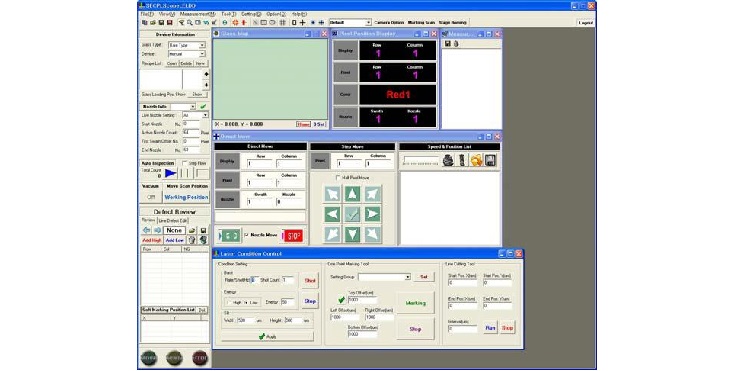Click the trash icon in Defect Review
The image size is (731, 371).
pyautogui.click(x=192, y=240)
